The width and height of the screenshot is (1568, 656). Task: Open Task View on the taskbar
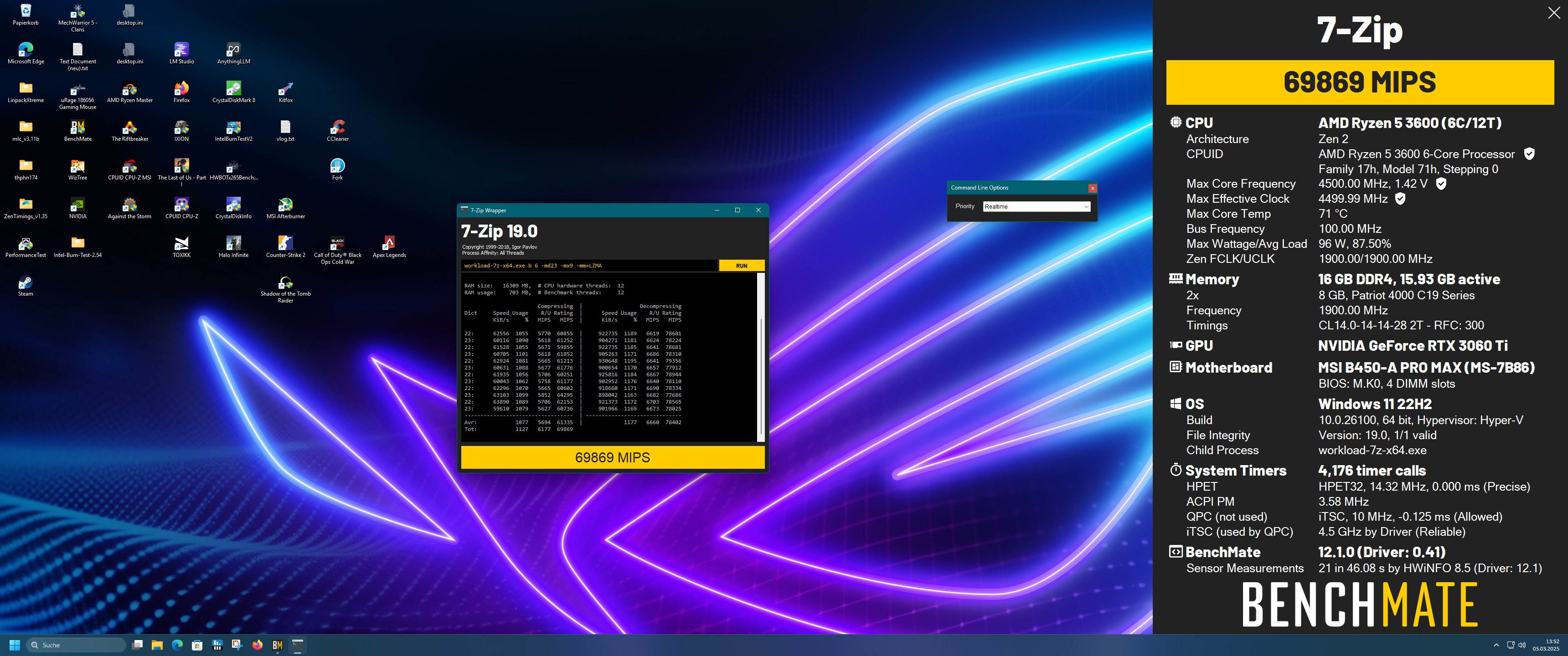pos(138,645)
